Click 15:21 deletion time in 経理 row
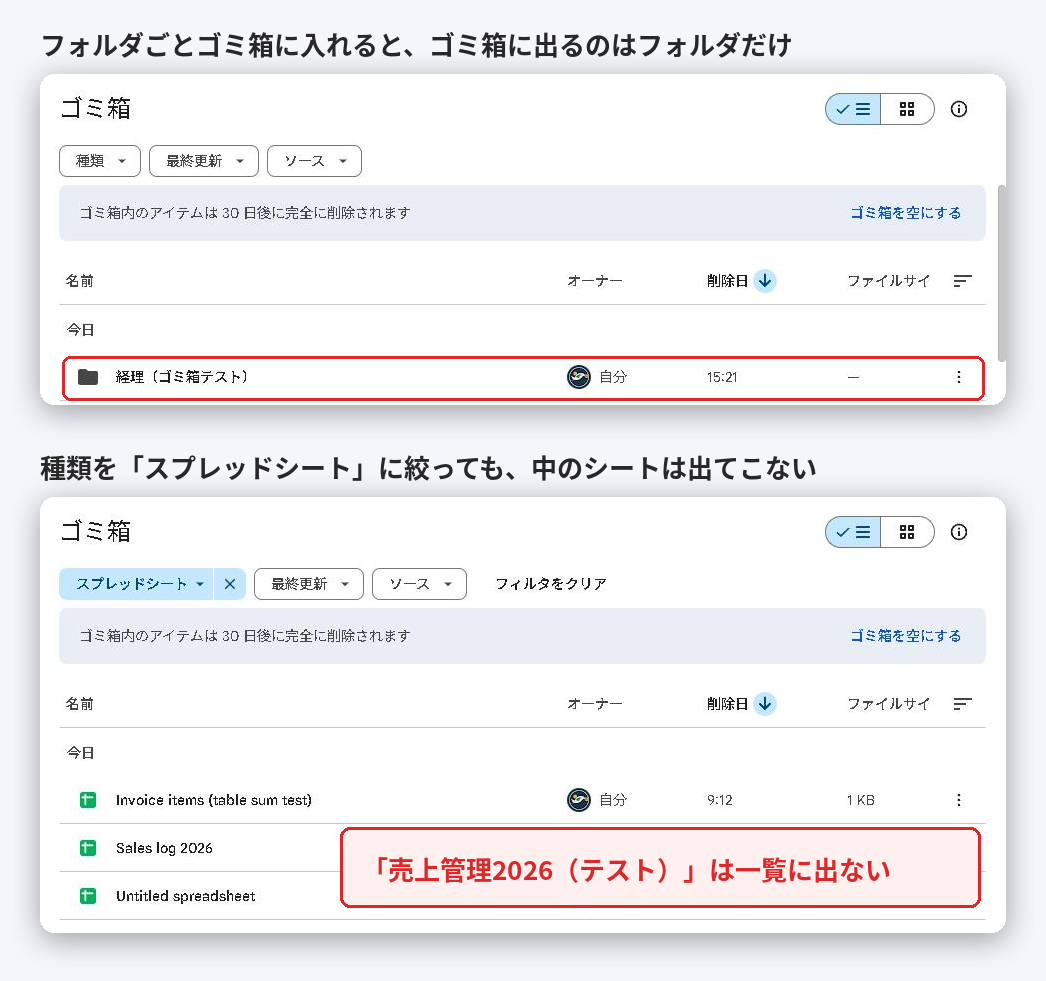The height and width of the screenshot is (981, 1046). pos(722,377)
